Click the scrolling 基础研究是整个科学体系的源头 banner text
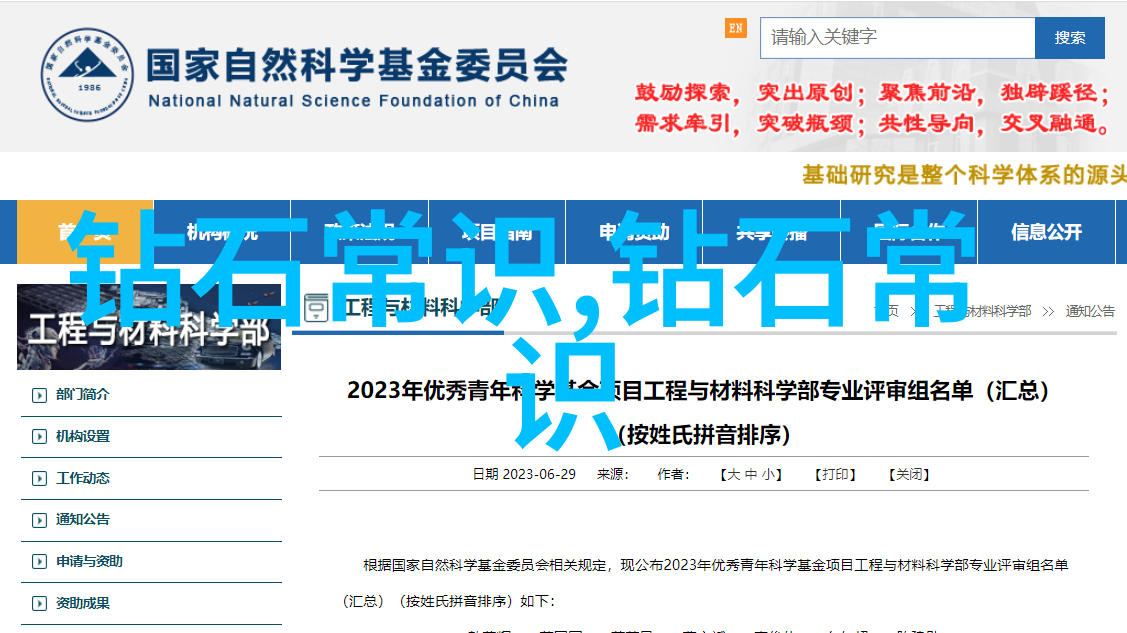 [964, 175]
